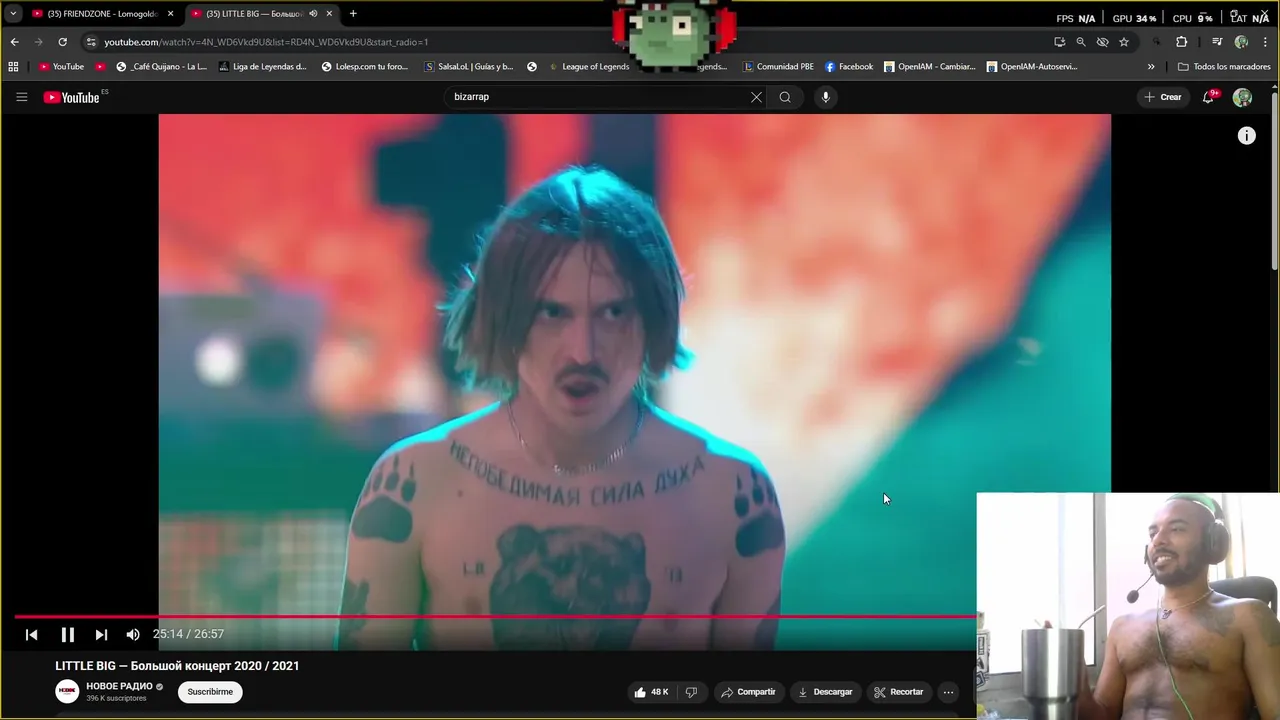Pause the video playback
Image resolution: width=1280 pixels, height=720 pixels.
pyautogui.click(x=67, y=634)
